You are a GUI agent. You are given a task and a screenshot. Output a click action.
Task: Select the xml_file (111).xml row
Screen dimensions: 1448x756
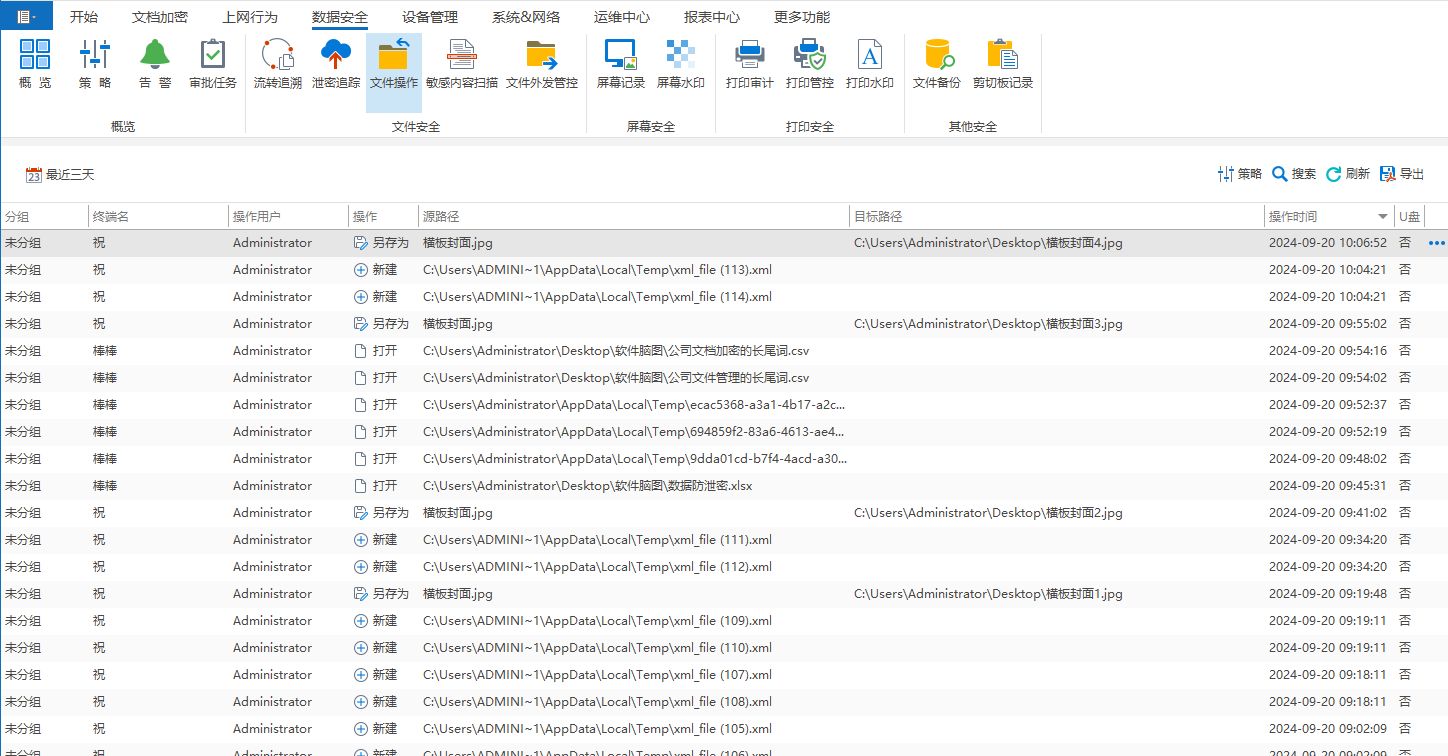[x=724, y=540]
